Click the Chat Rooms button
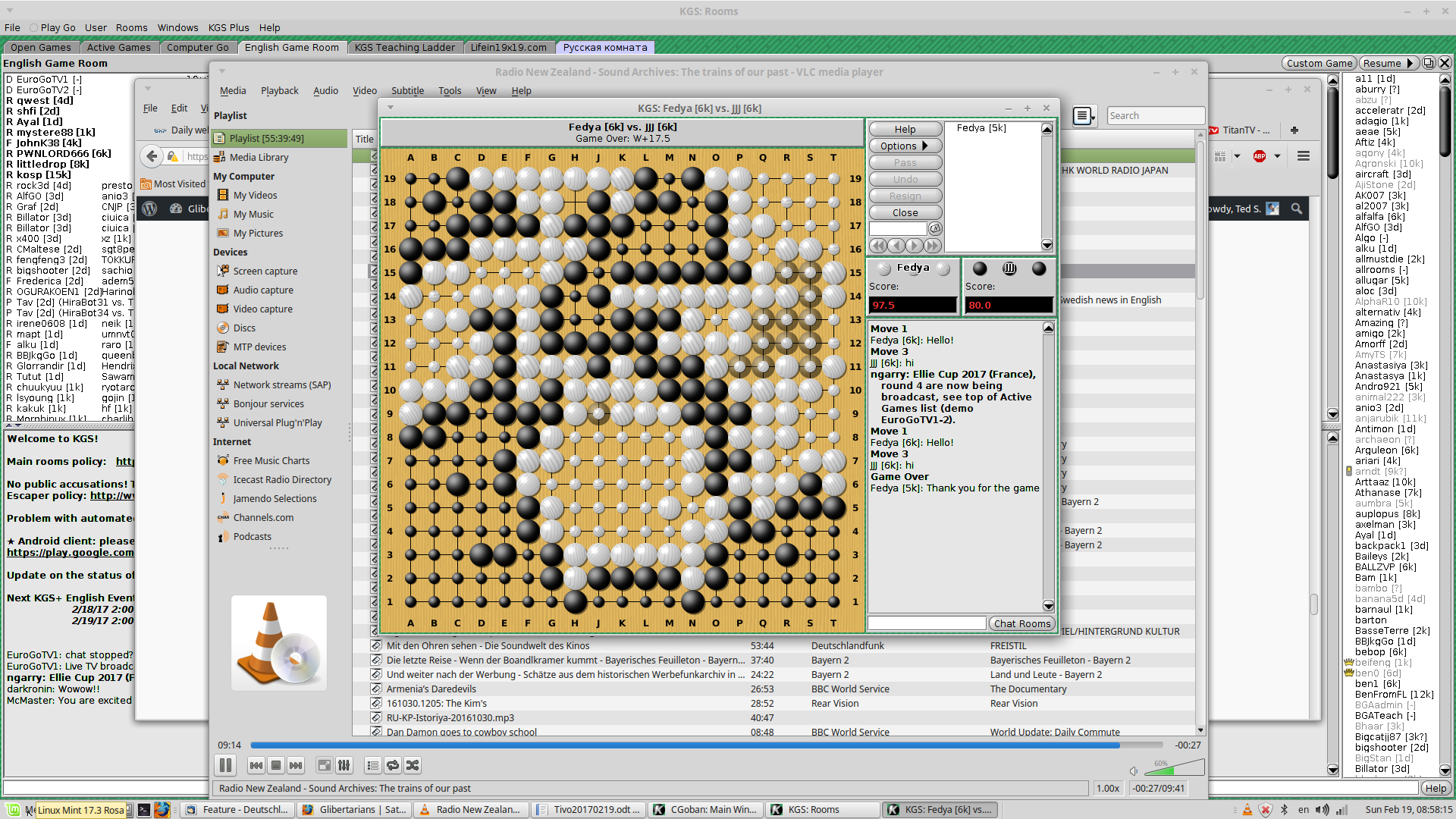The height and width of the screenshot is (819, 1456). pos(1021,623)
